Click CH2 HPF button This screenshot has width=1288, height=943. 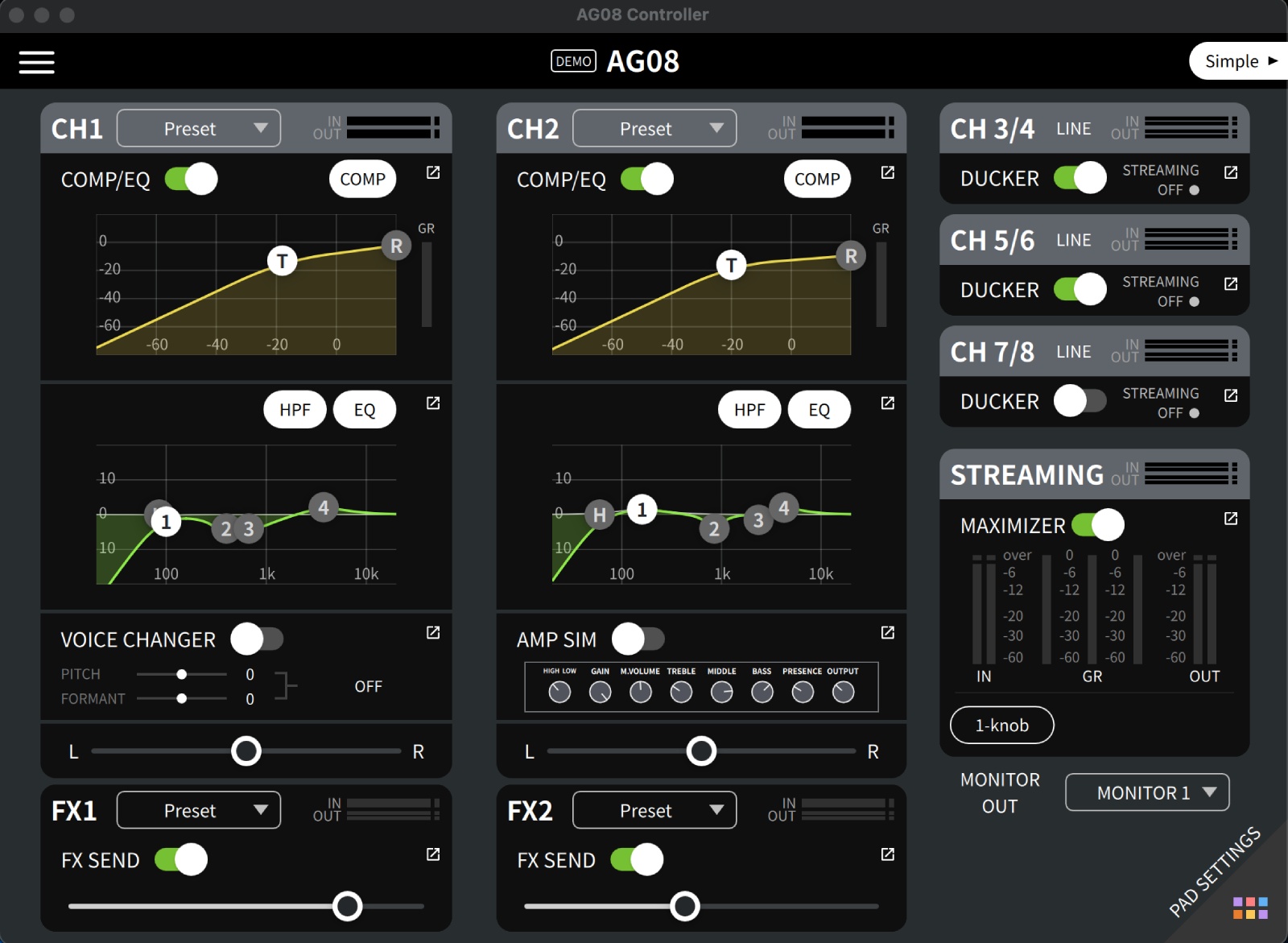point(749,410)
